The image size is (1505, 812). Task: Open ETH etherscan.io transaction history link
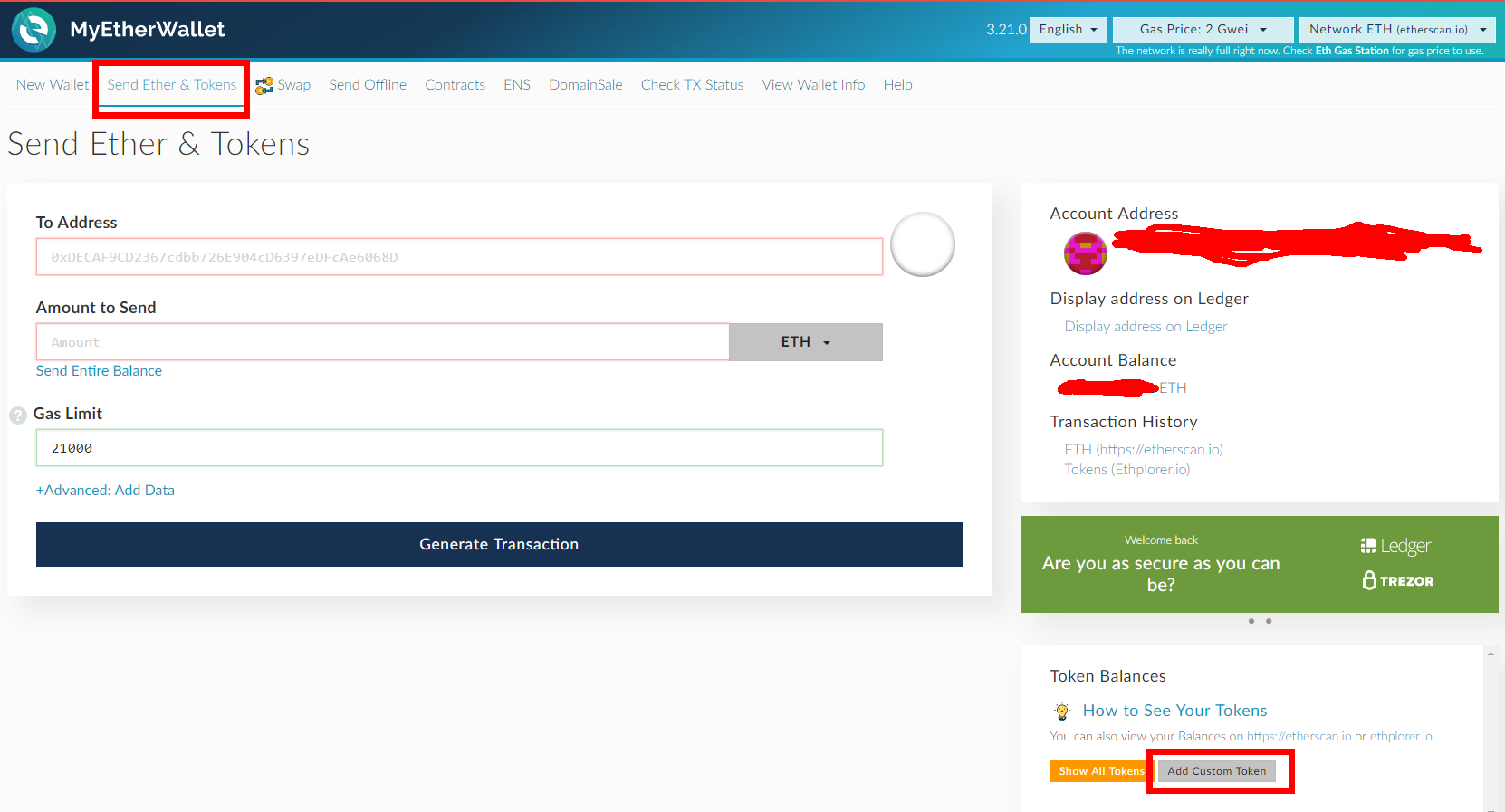tap(1144, 450)
